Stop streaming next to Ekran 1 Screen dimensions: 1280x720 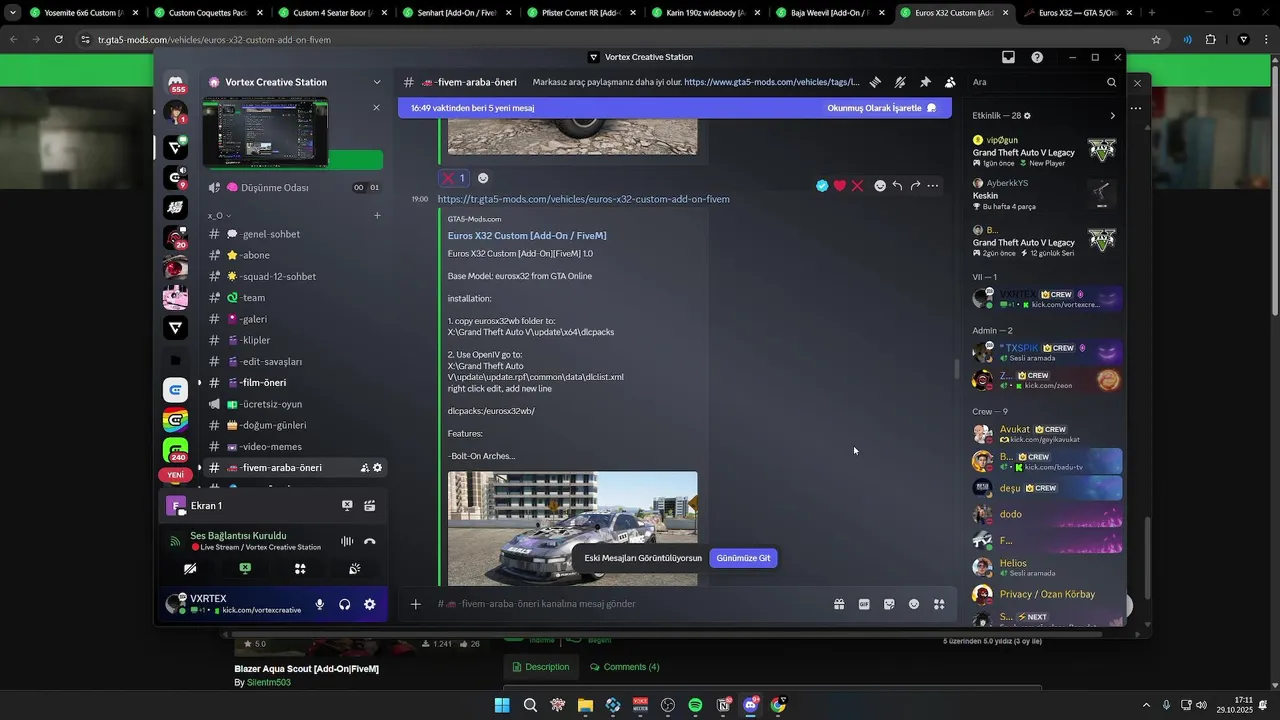tap(347, 506)
